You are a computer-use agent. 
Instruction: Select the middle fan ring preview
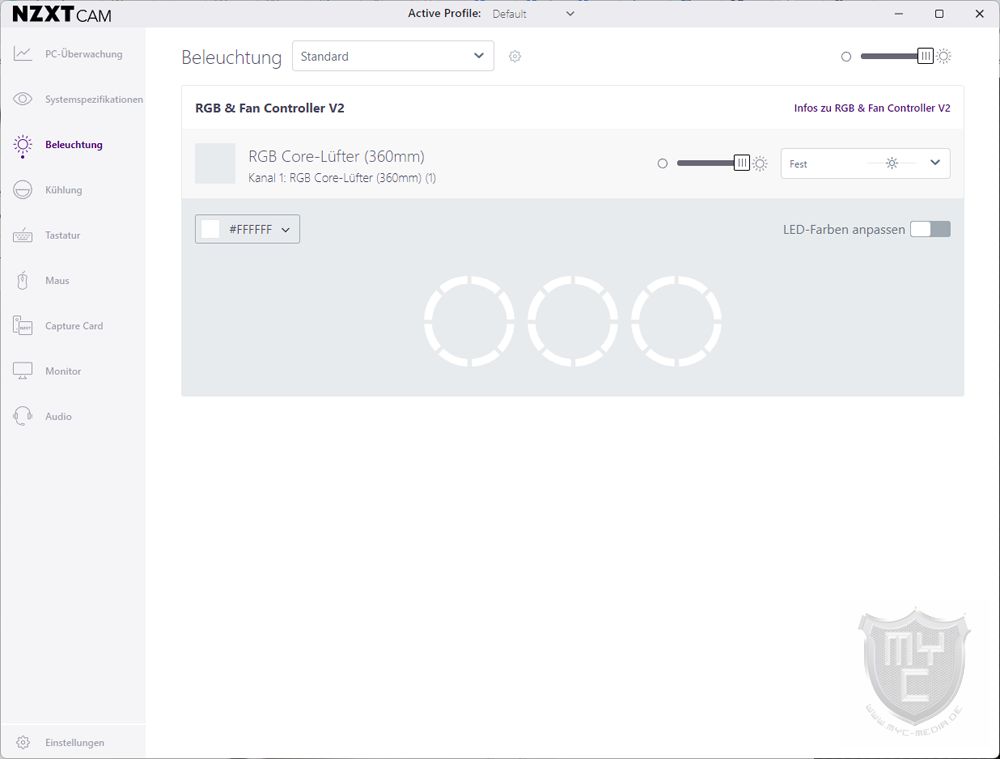click(573, 321)
